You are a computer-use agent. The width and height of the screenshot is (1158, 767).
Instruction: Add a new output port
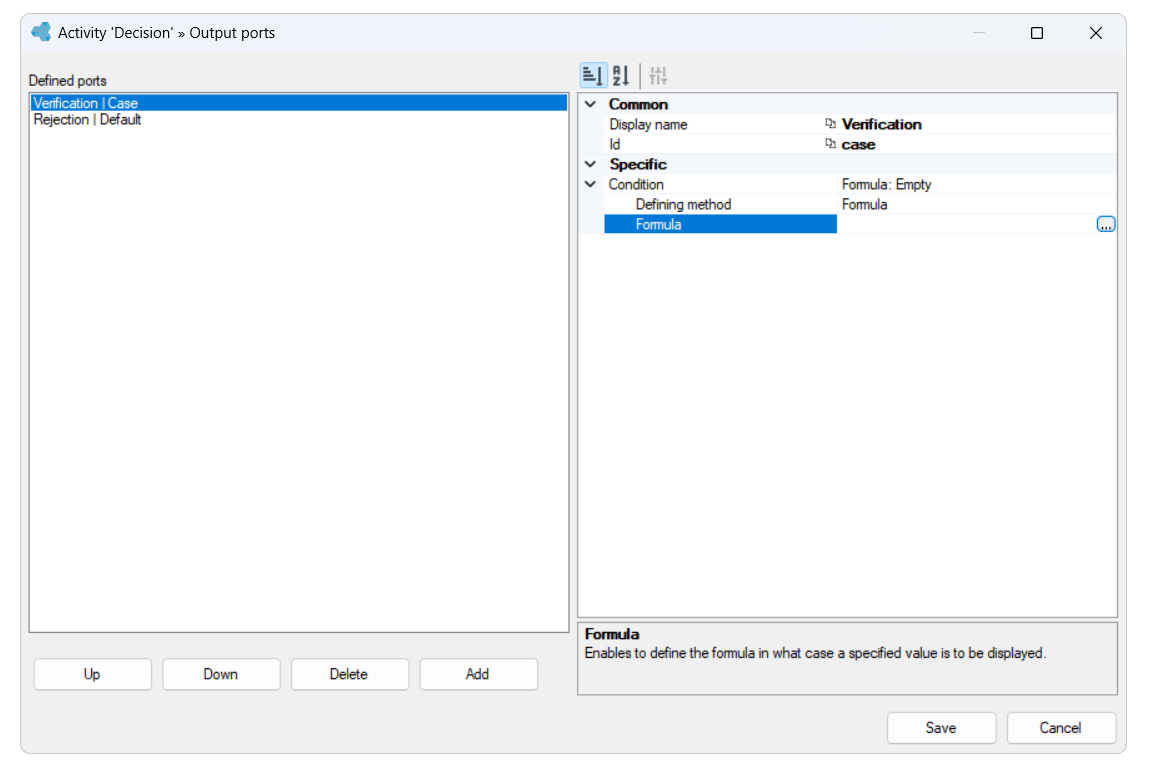coord(478,674)
